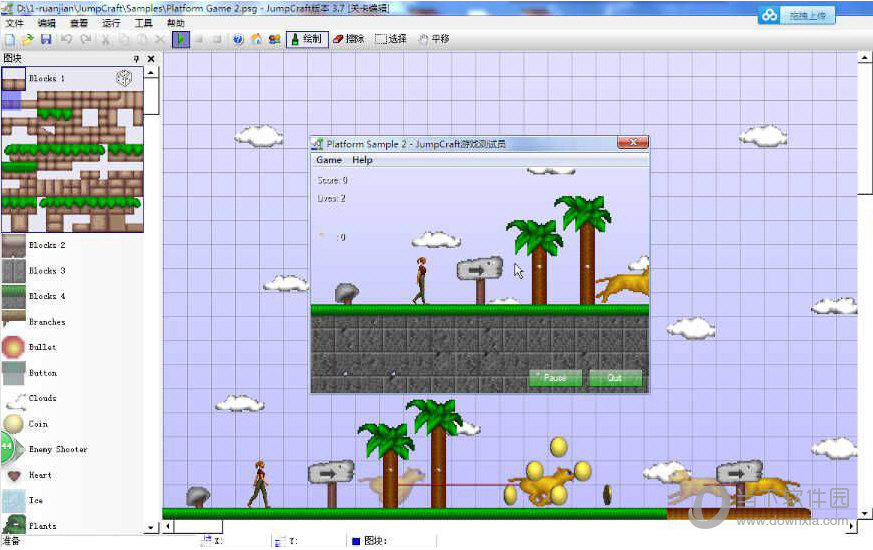Screen dimensions: 873x550
Task: Click the 图块 status bar entry
Action: click(370, 541)
